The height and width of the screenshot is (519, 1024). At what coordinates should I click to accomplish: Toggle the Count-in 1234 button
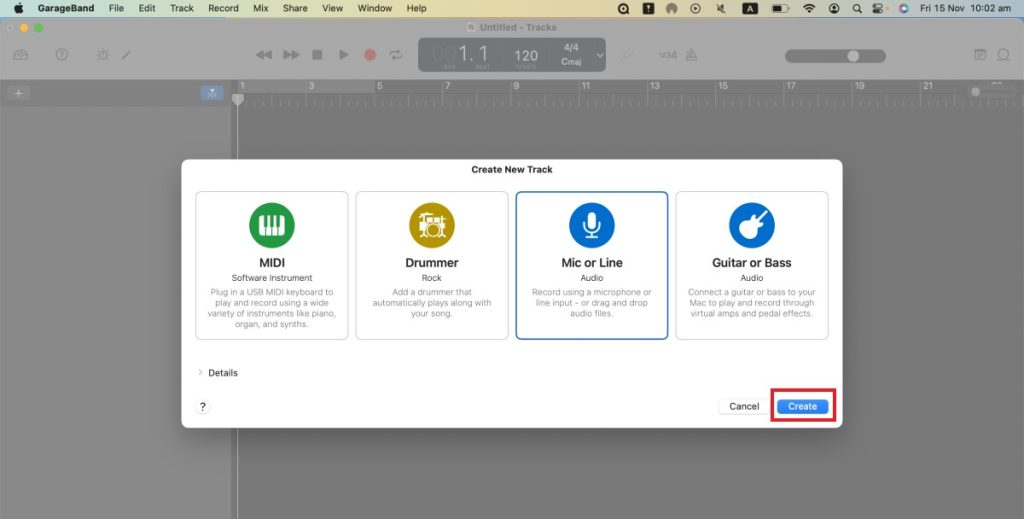click(667, 55)
